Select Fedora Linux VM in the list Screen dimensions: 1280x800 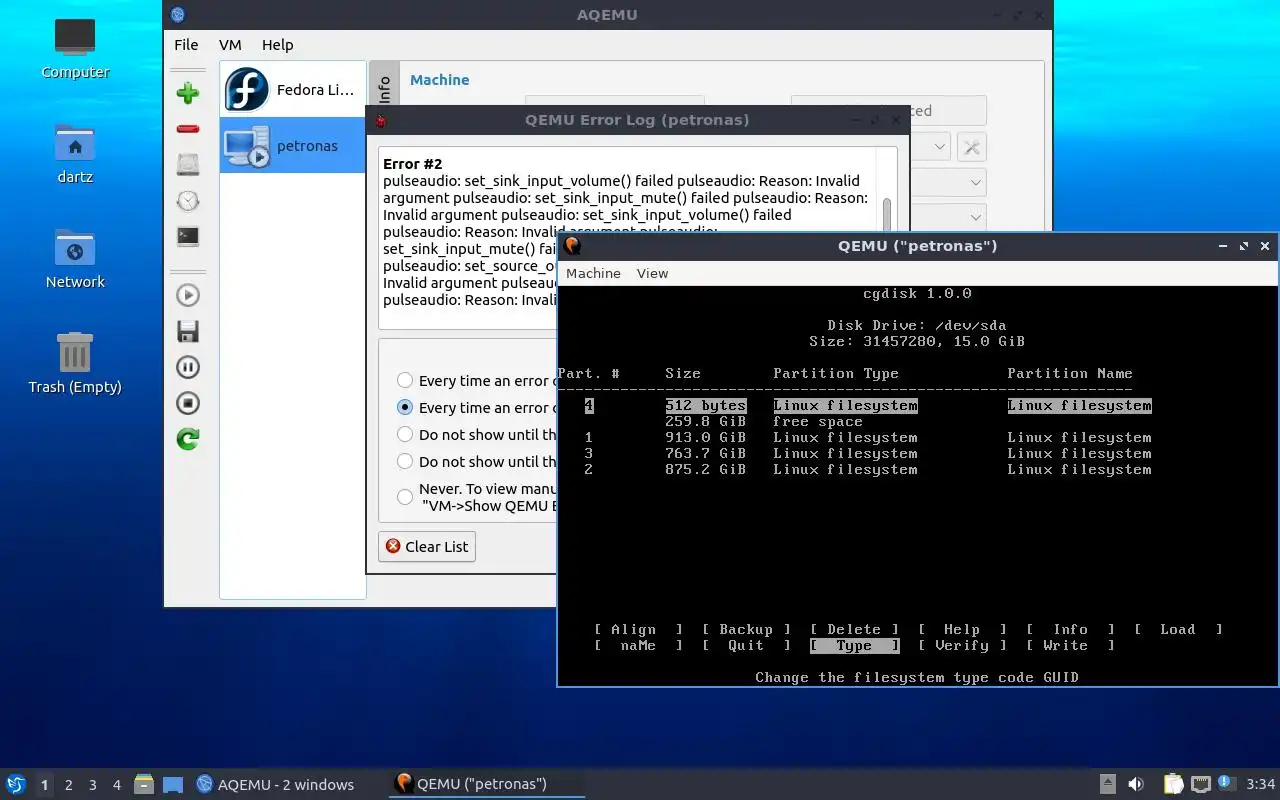click(x=293, y=90)
